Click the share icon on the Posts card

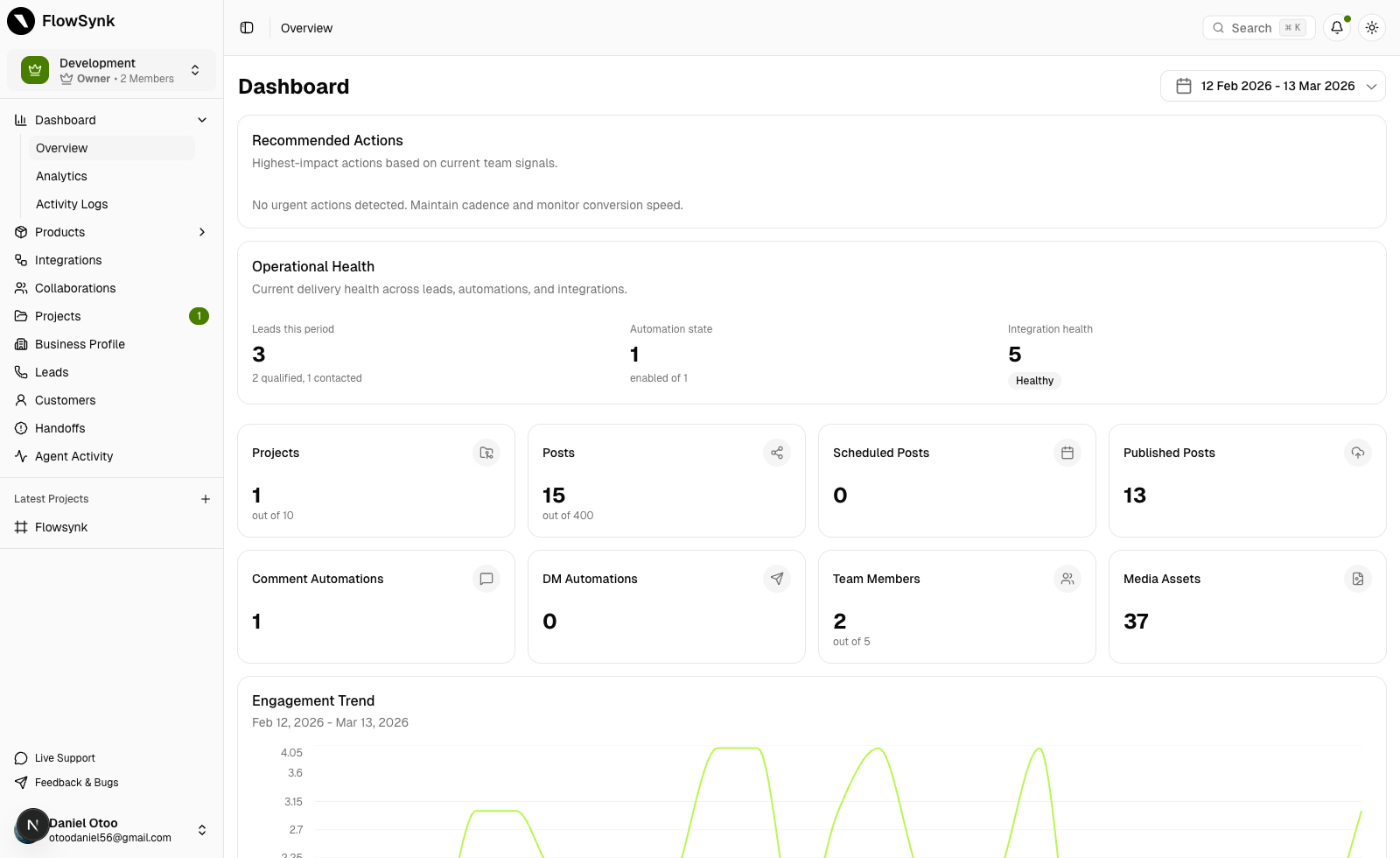point(777,453)
